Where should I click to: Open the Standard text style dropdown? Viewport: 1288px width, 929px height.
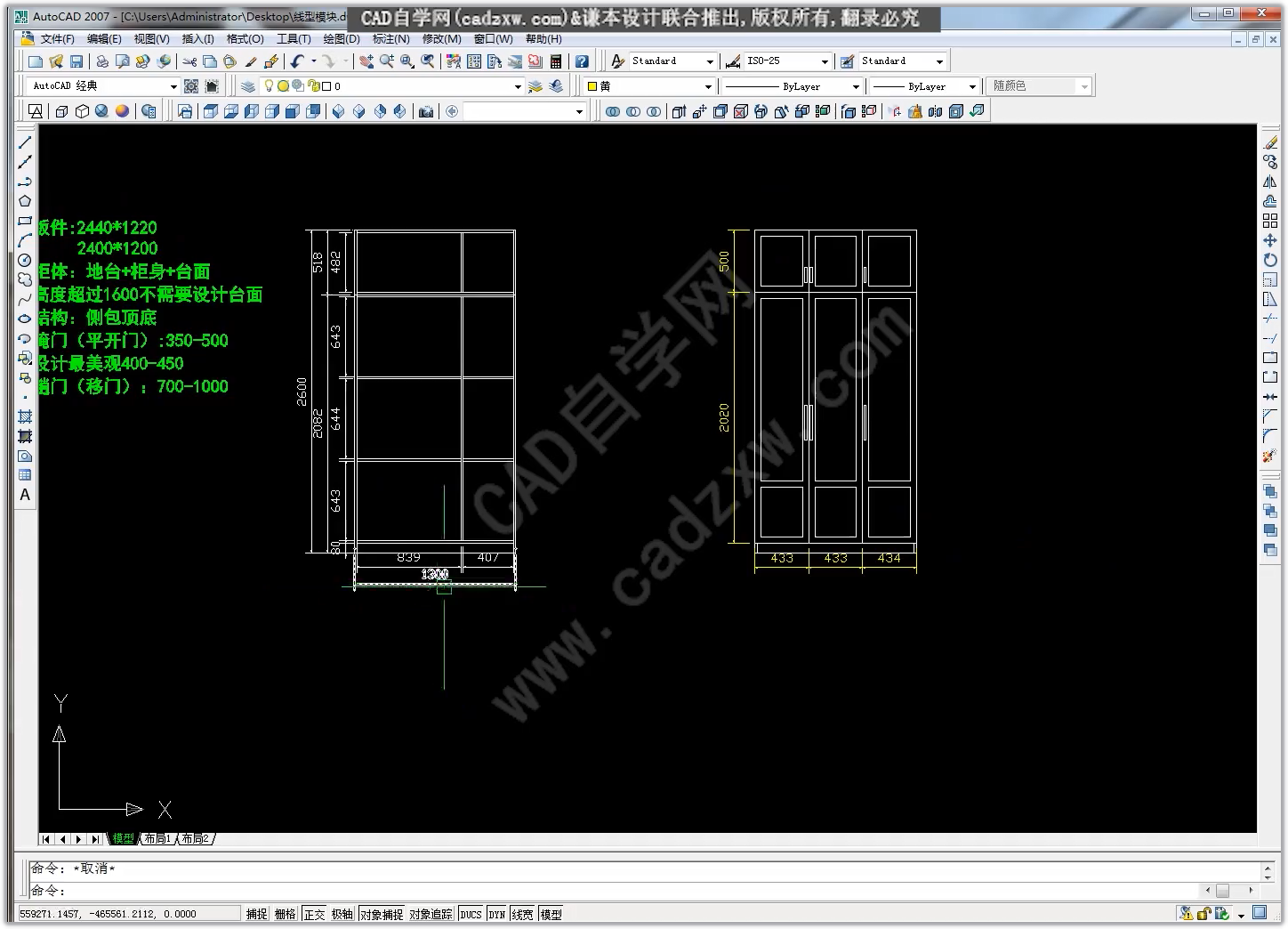(x=710, y=61)
